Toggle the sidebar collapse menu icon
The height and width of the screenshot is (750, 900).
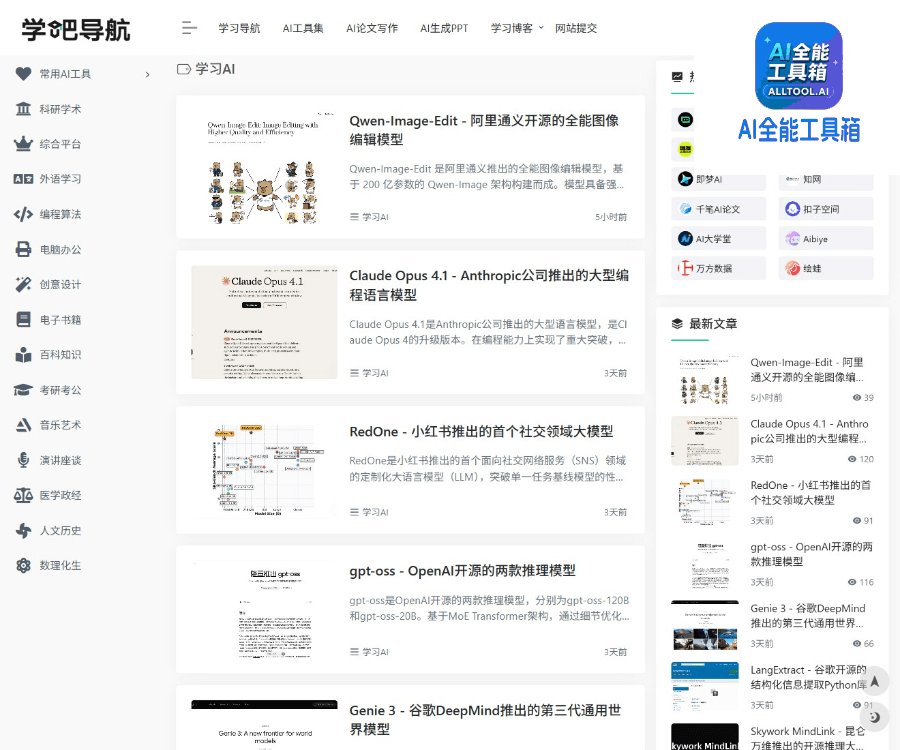pos(189,28)
